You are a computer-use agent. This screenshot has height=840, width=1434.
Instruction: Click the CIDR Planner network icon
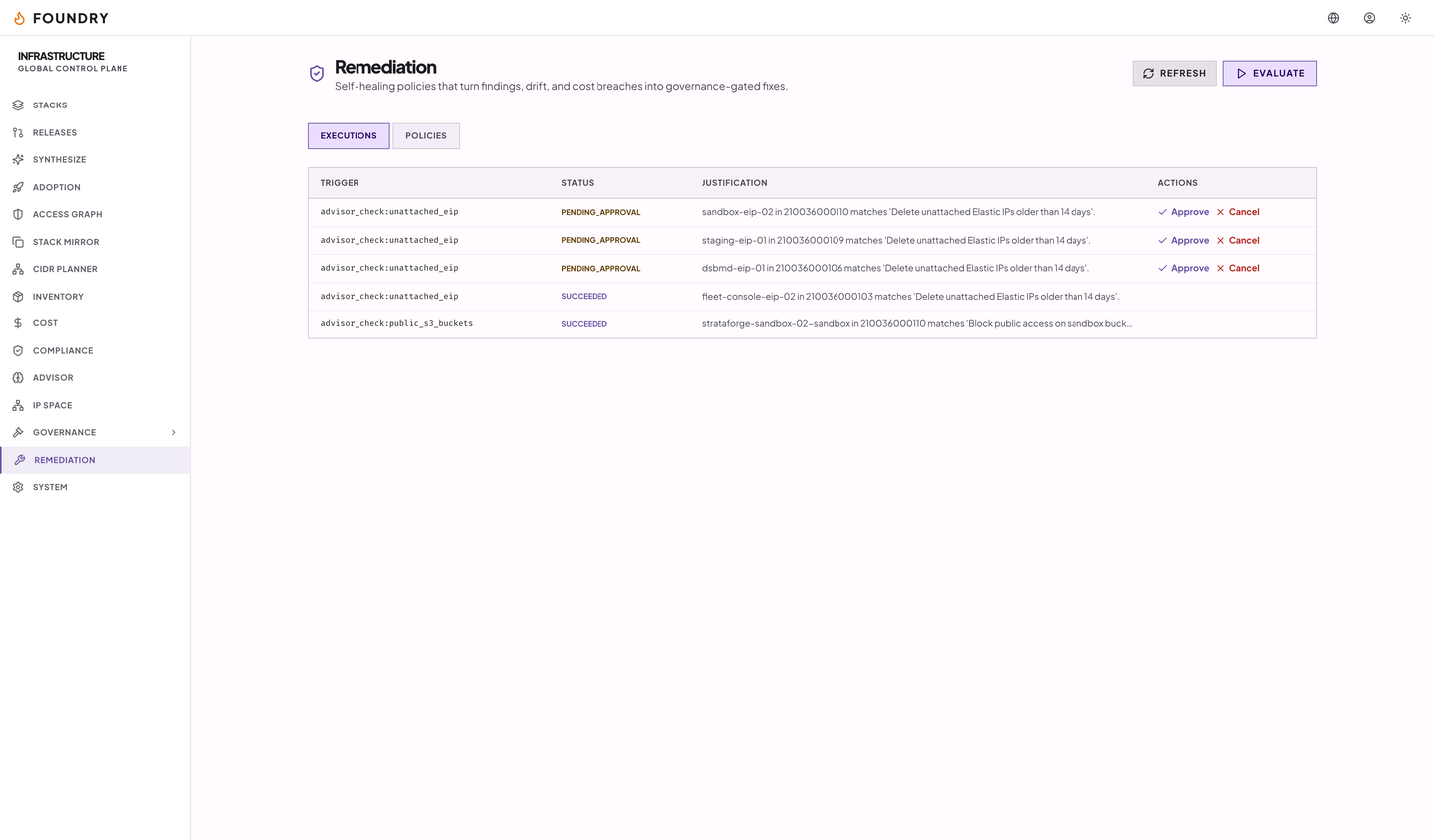pos(18,269)
